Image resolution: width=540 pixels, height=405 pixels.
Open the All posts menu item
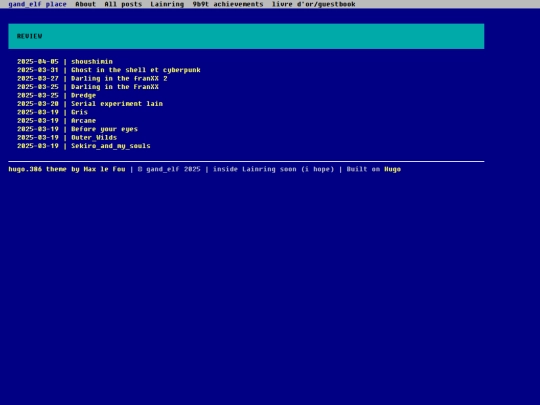point(123,4)
